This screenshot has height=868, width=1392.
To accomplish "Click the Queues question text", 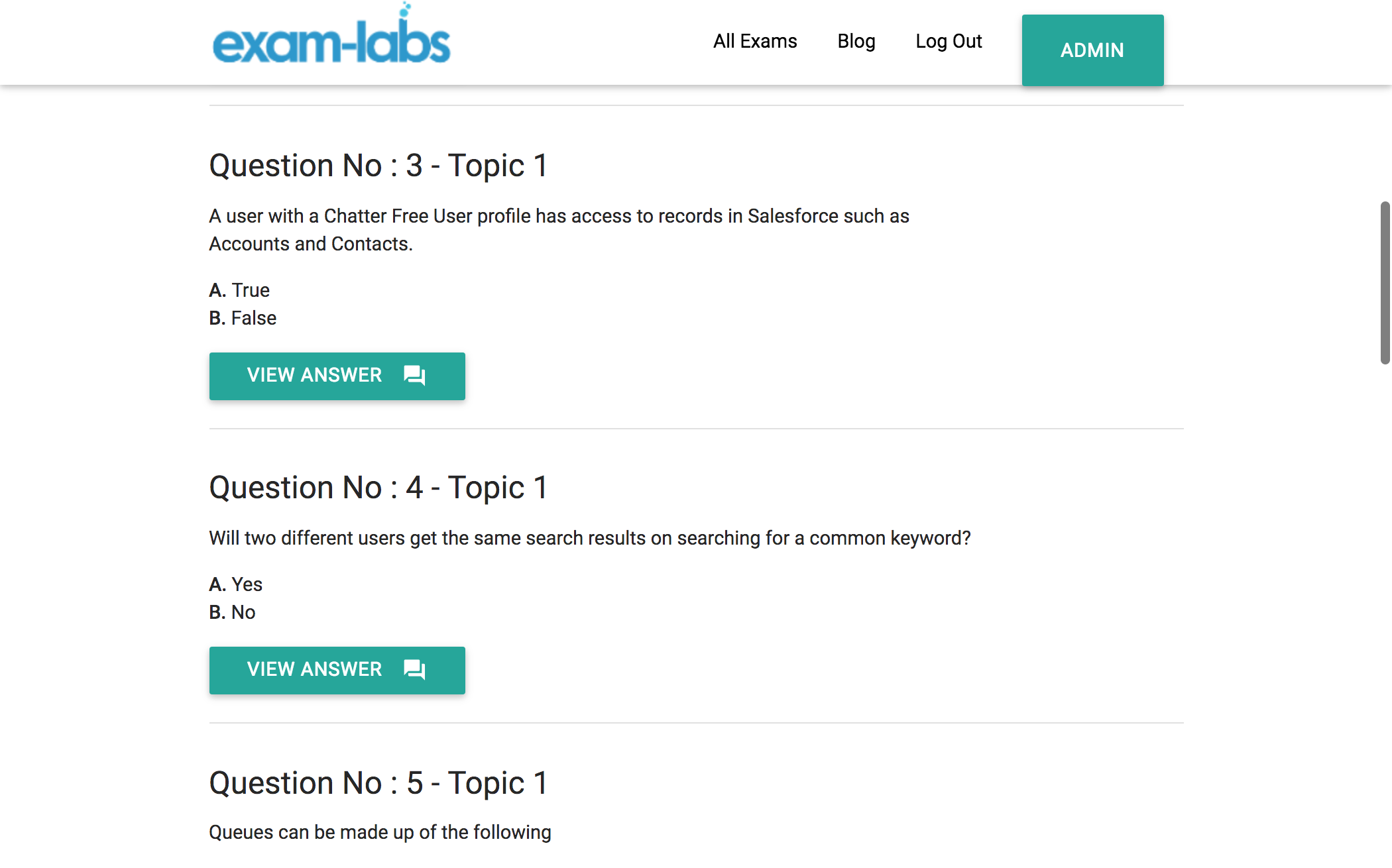I will tap(380, 832).
